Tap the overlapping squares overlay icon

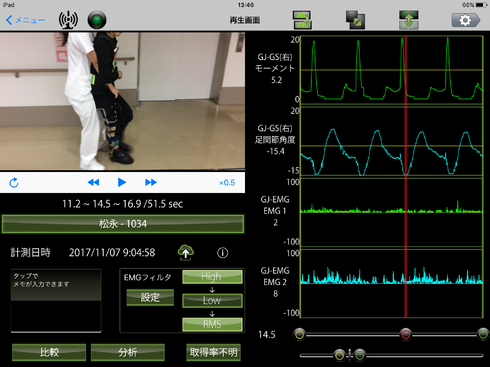355,20
